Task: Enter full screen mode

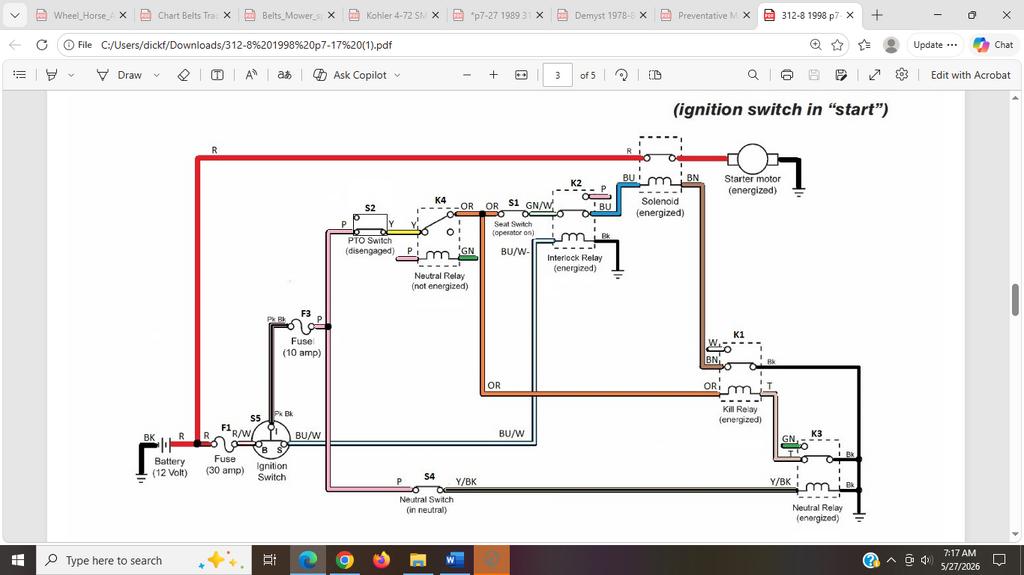Action: pyautogui.click(x=874, y=75)
